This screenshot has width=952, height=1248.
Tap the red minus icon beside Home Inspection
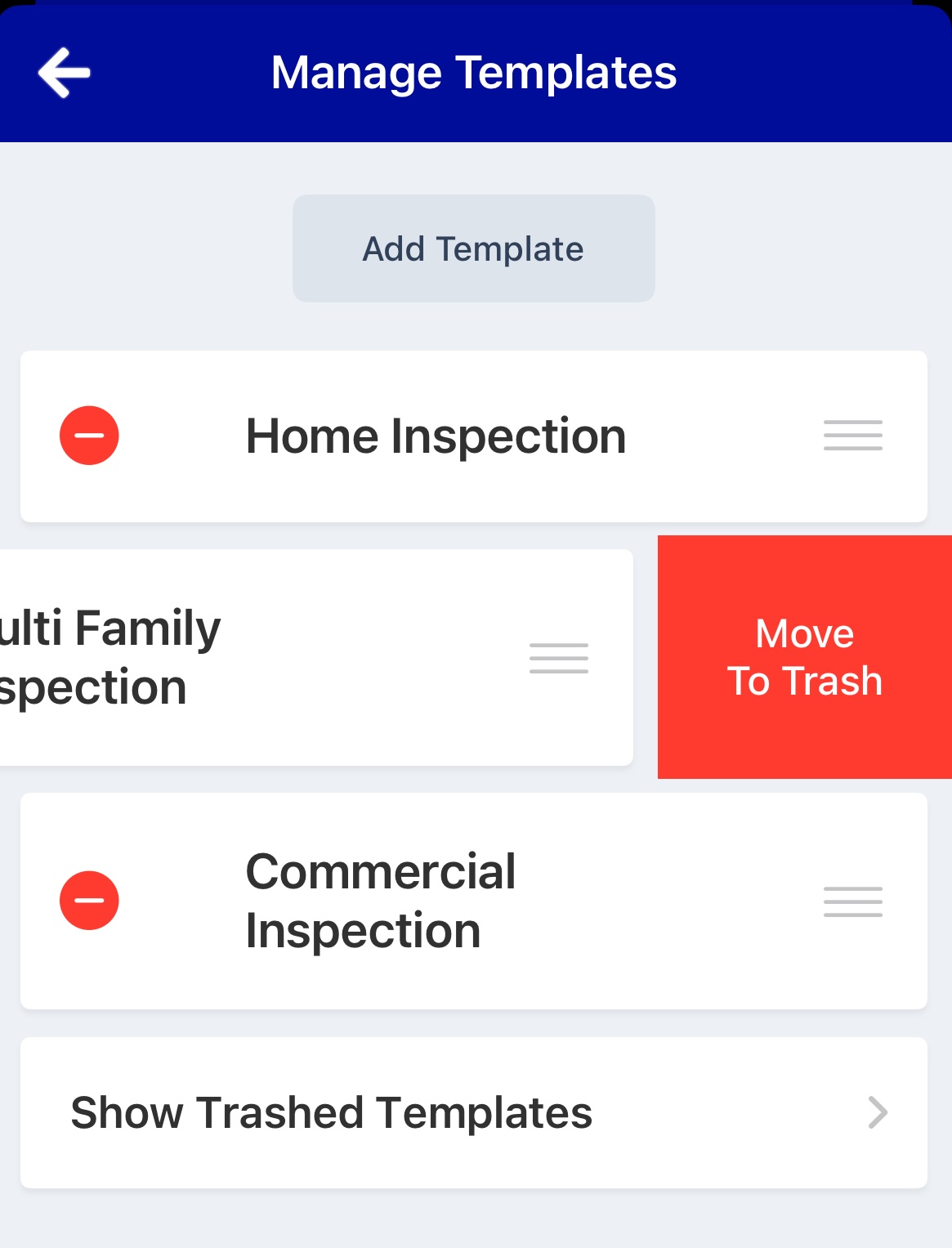[x=90, y=436]
